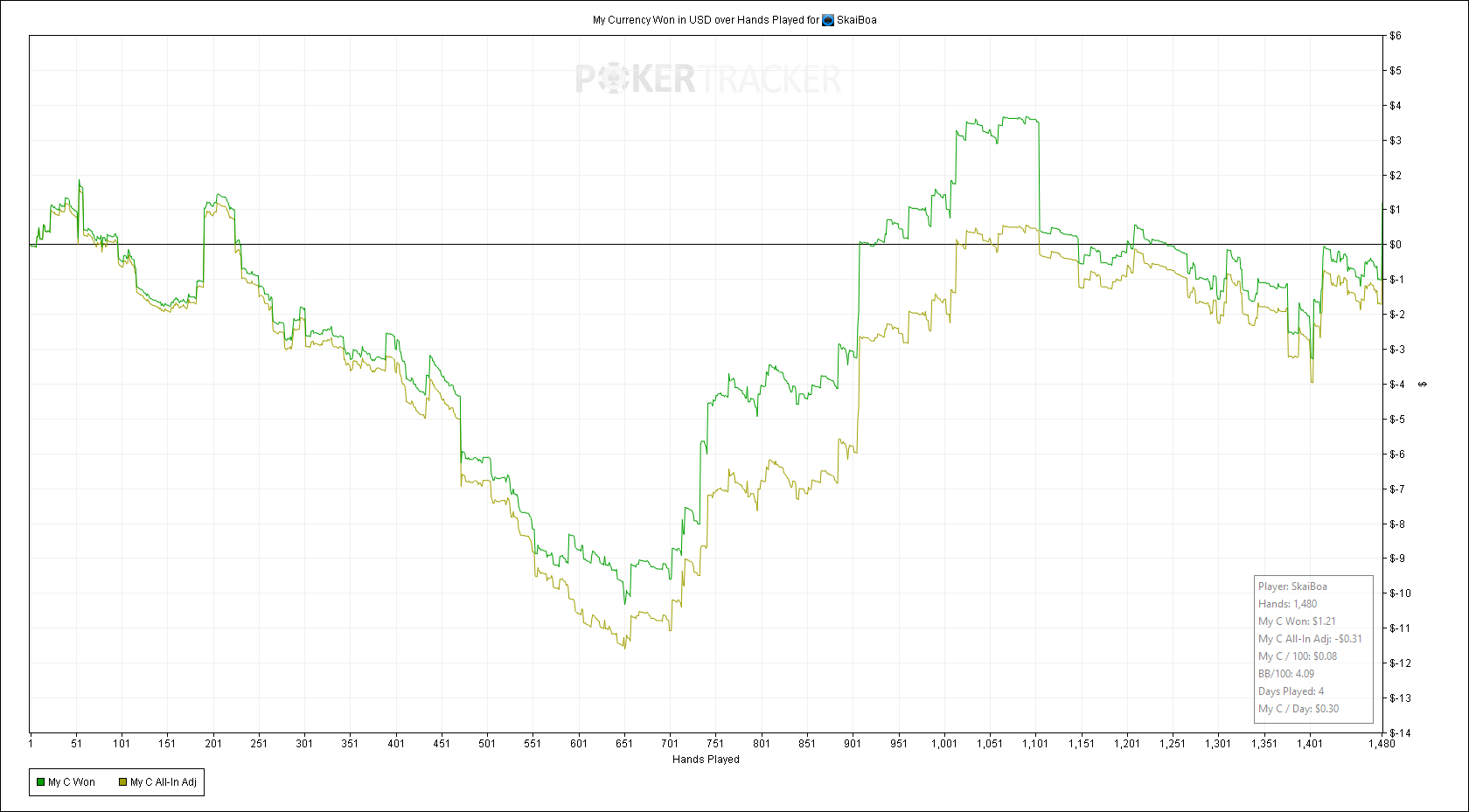Click the poker site icon beside SkaiBoa
Viewport: 1469px width, 812px height.
[x=828, y=20]
